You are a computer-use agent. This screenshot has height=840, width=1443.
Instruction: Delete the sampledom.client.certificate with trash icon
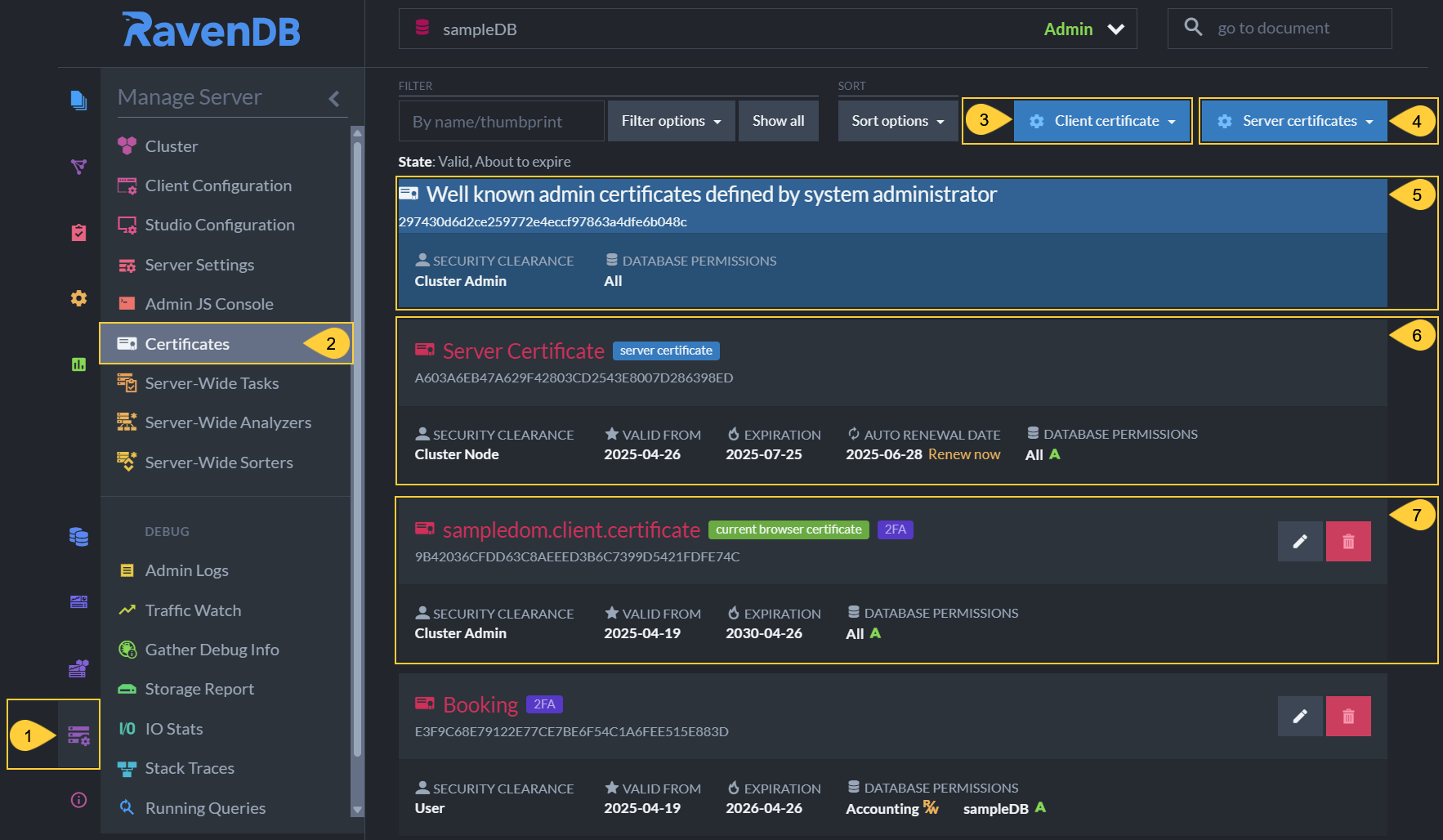coord(1348,541)
